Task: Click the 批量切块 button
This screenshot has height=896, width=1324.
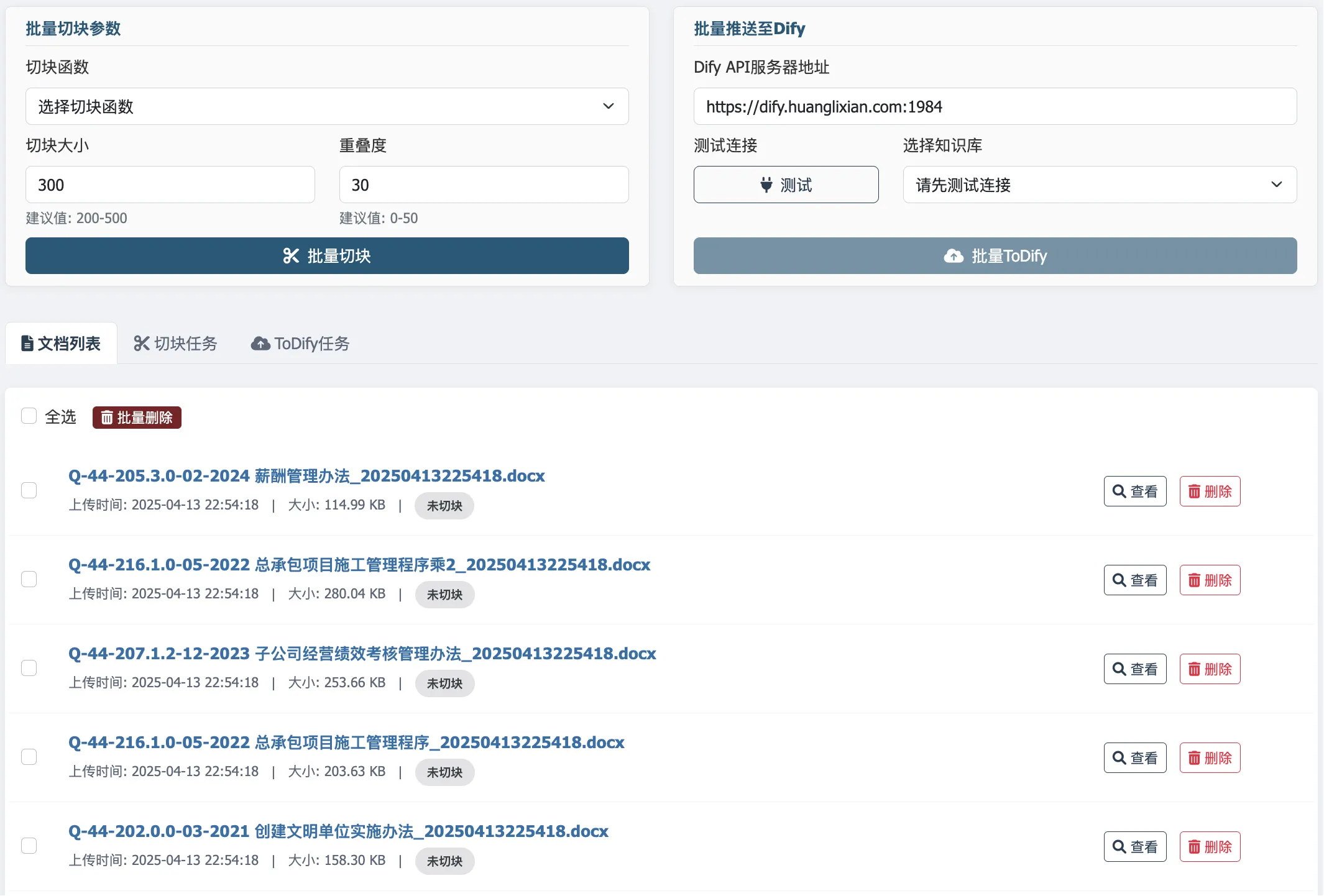Action: [327, 256]
